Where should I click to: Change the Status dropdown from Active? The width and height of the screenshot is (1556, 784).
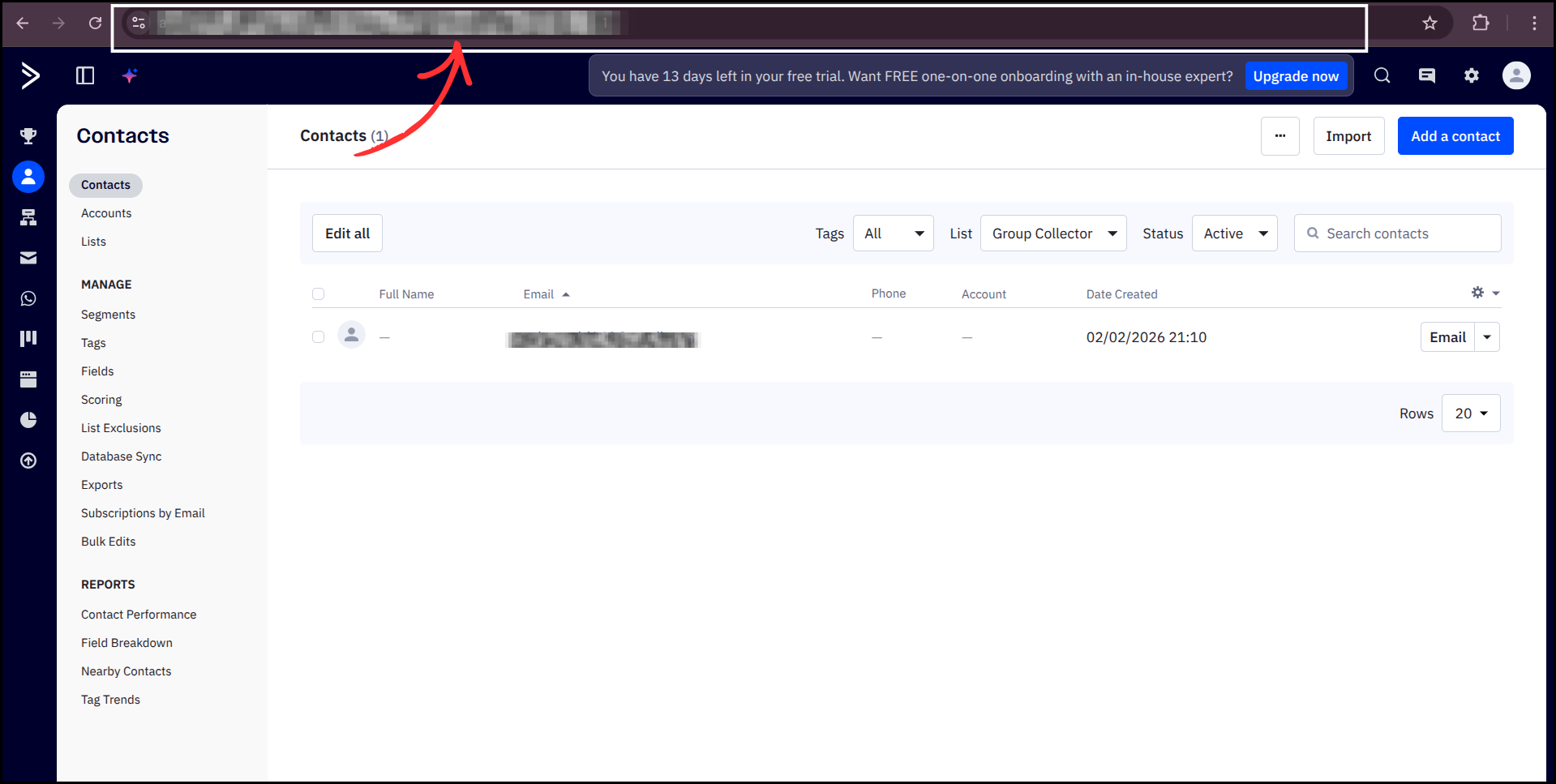tap(1234, 233)
